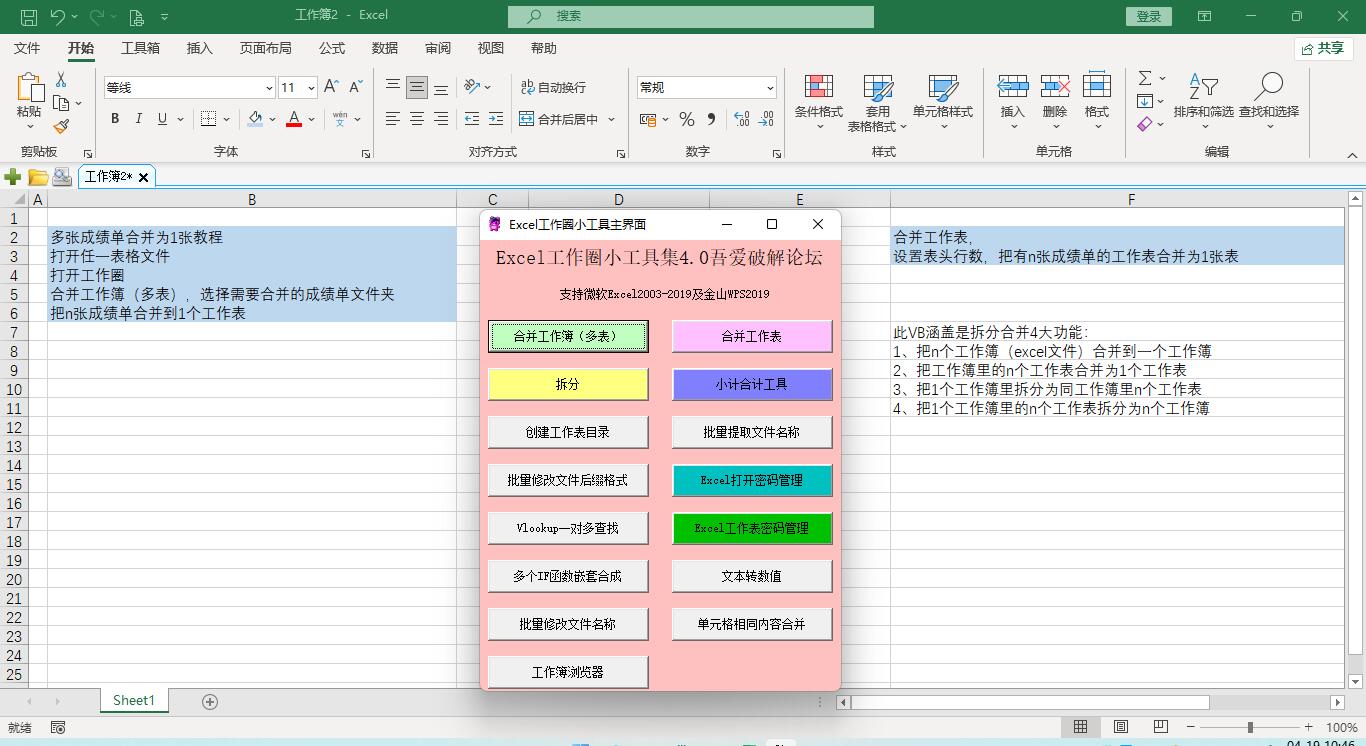Click the Decrease Decimal icon
The height and width of the screenshot is (746, 1366).
(x=766, y=119)
